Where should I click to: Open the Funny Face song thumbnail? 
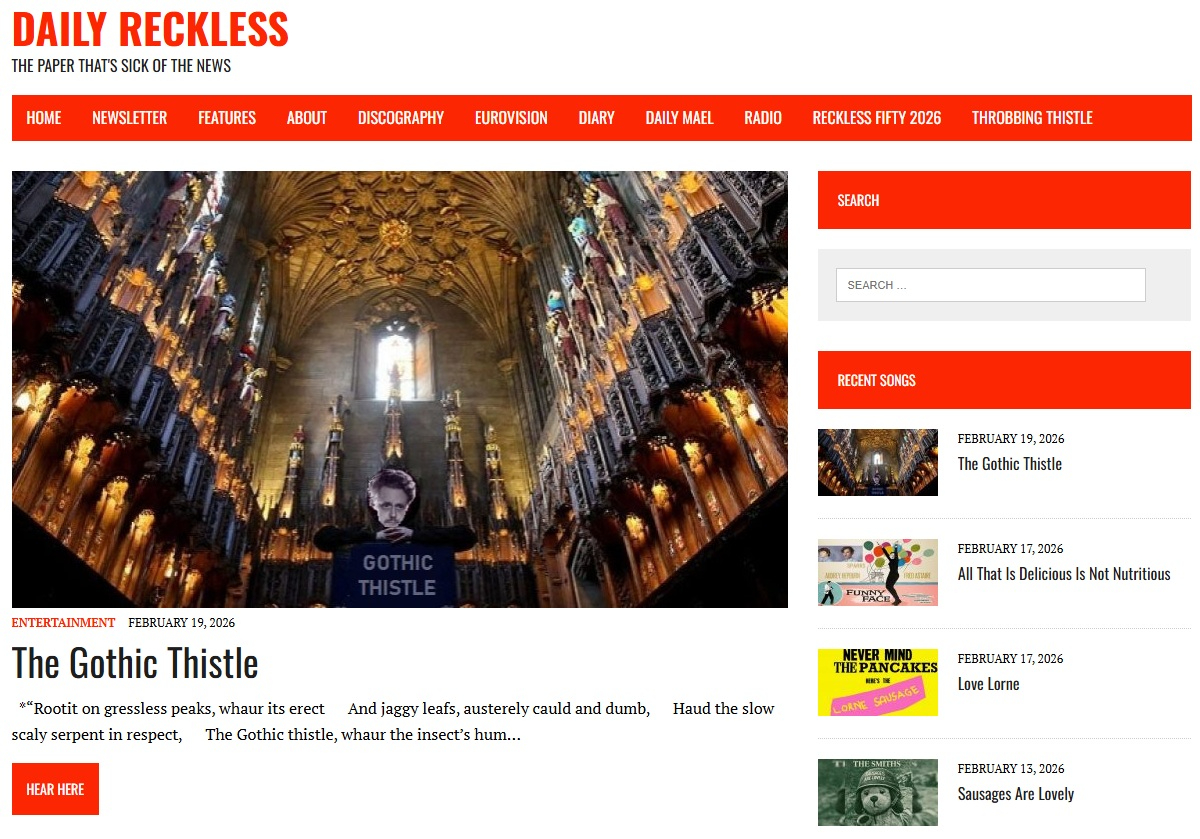[878, 572]
